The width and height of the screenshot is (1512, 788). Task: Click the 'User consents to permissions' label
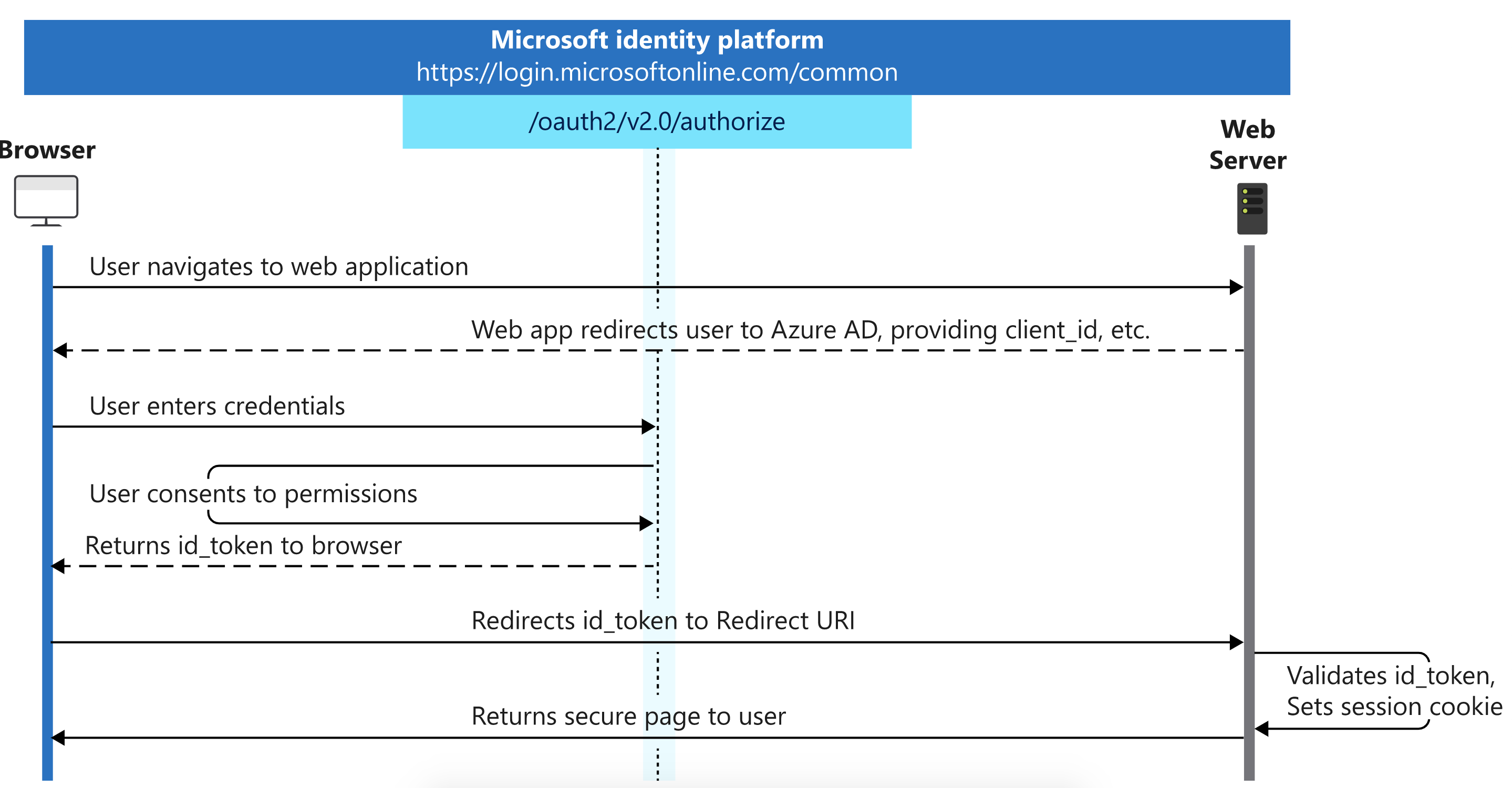coord(253,494)
